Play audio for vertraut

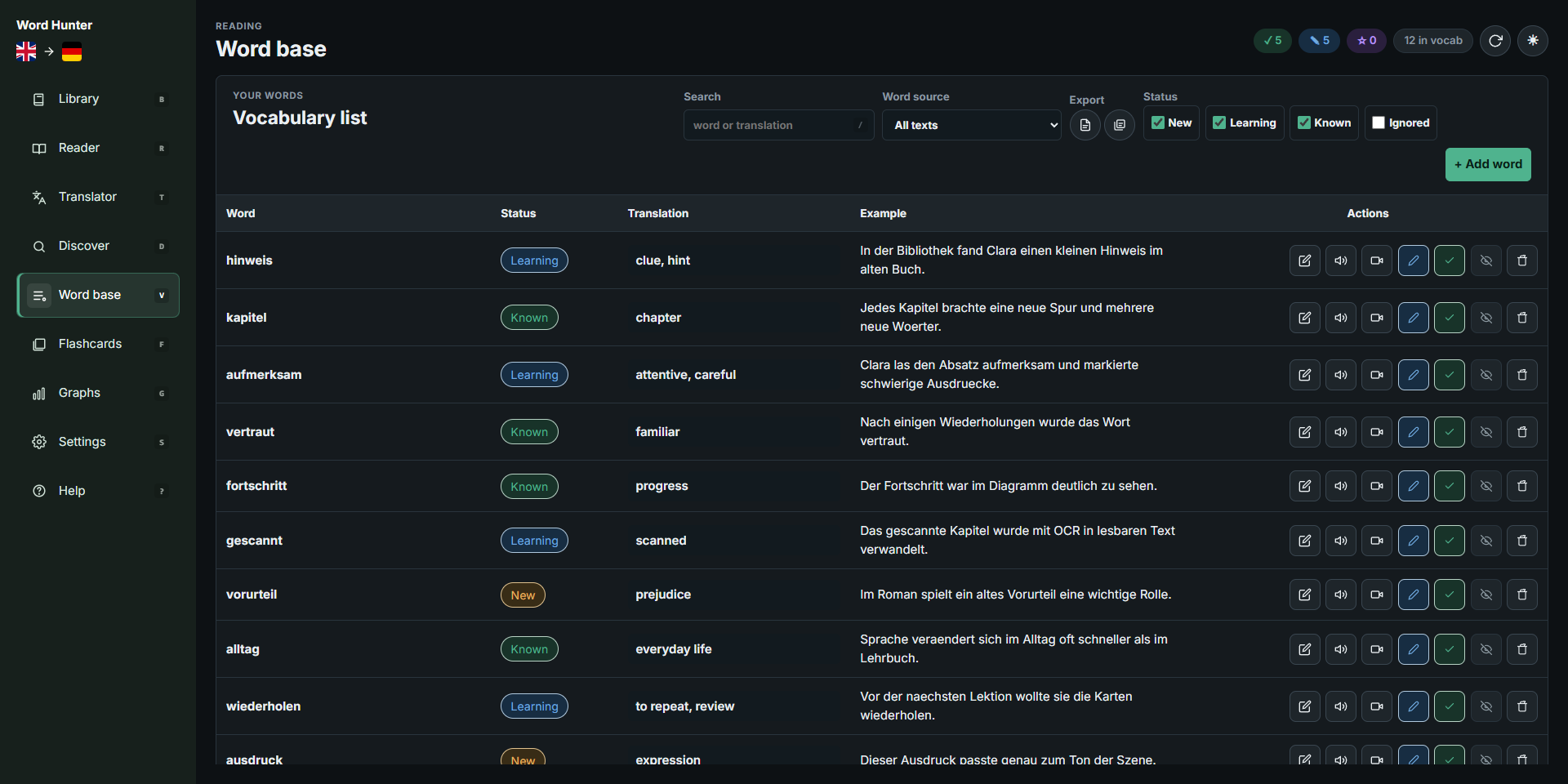(1341, 432)
